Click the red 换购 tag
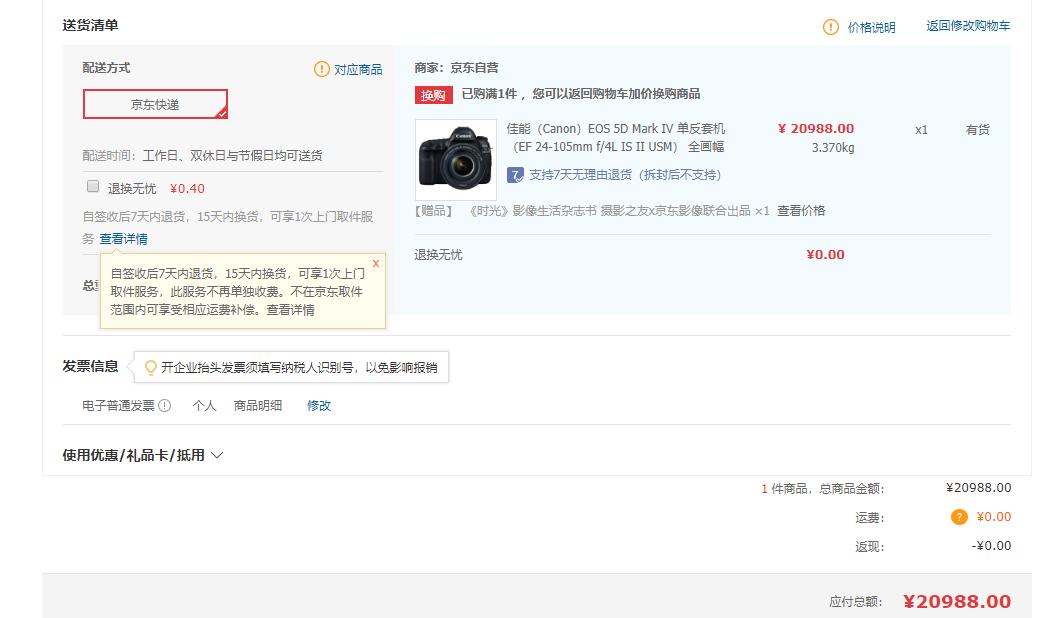Viewport: 1049px width, 618px height. pyautogui.click(x=434, y=95)
